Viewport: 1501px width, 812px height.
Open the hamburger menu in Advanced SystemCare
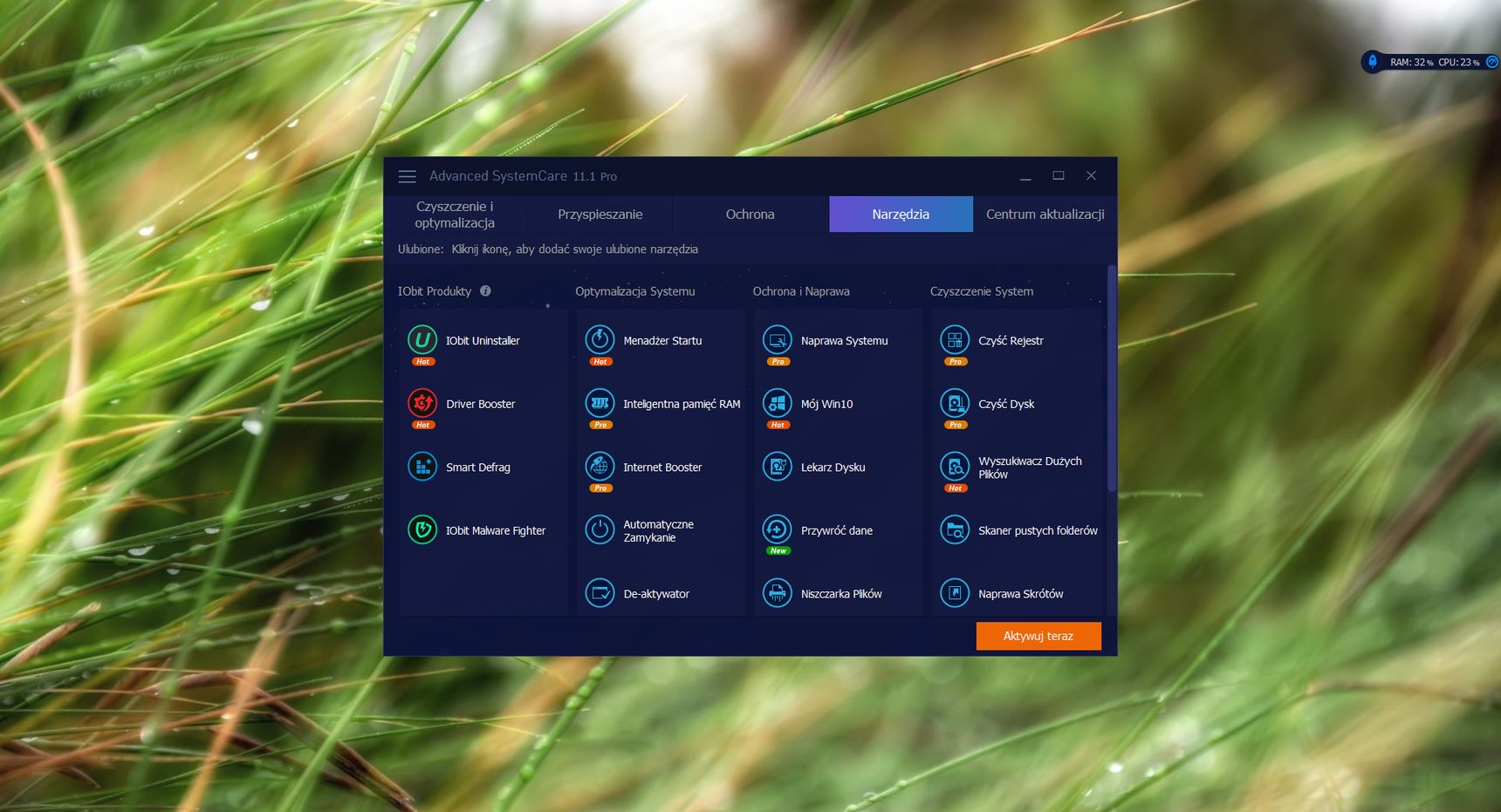pos(407,176)
